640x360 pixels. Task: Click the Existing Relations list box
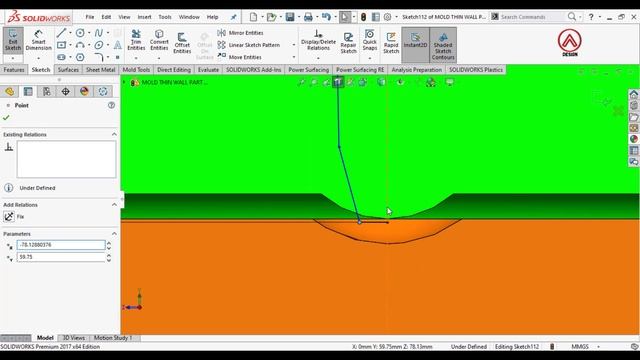(67, 159)
